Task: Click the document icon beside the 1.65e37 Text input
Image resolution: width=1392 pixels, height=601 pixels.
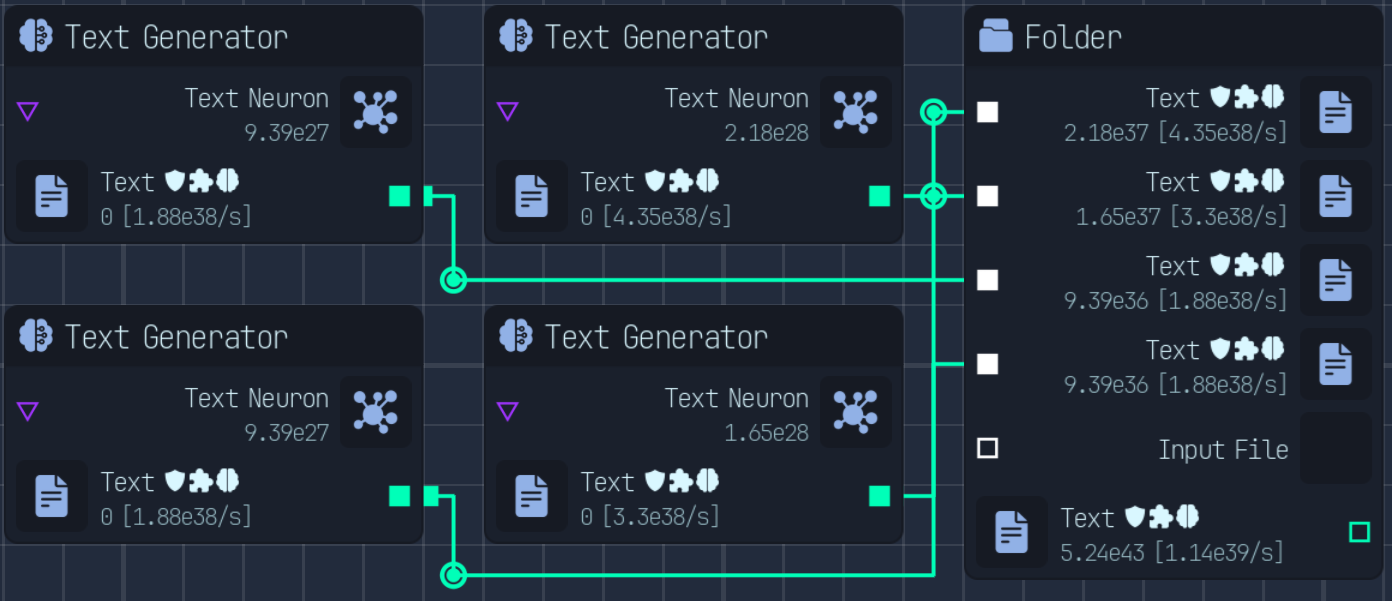Action: coord(1335,196)
